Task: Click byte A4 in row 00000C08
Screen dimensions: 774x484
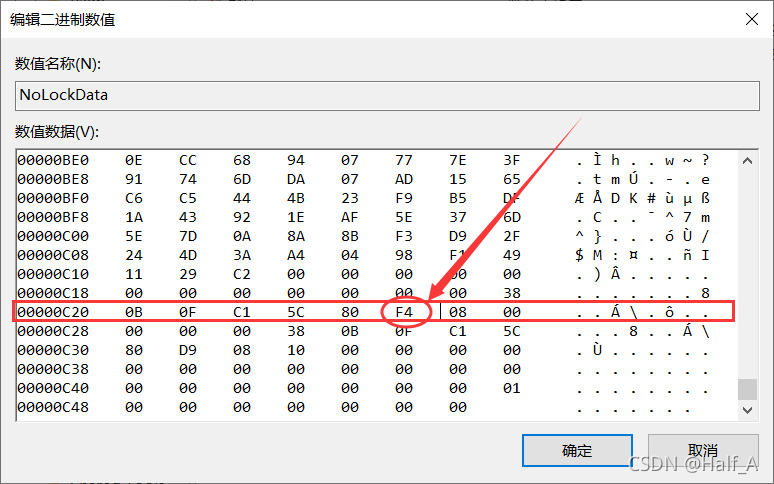Action: point(296,256)
